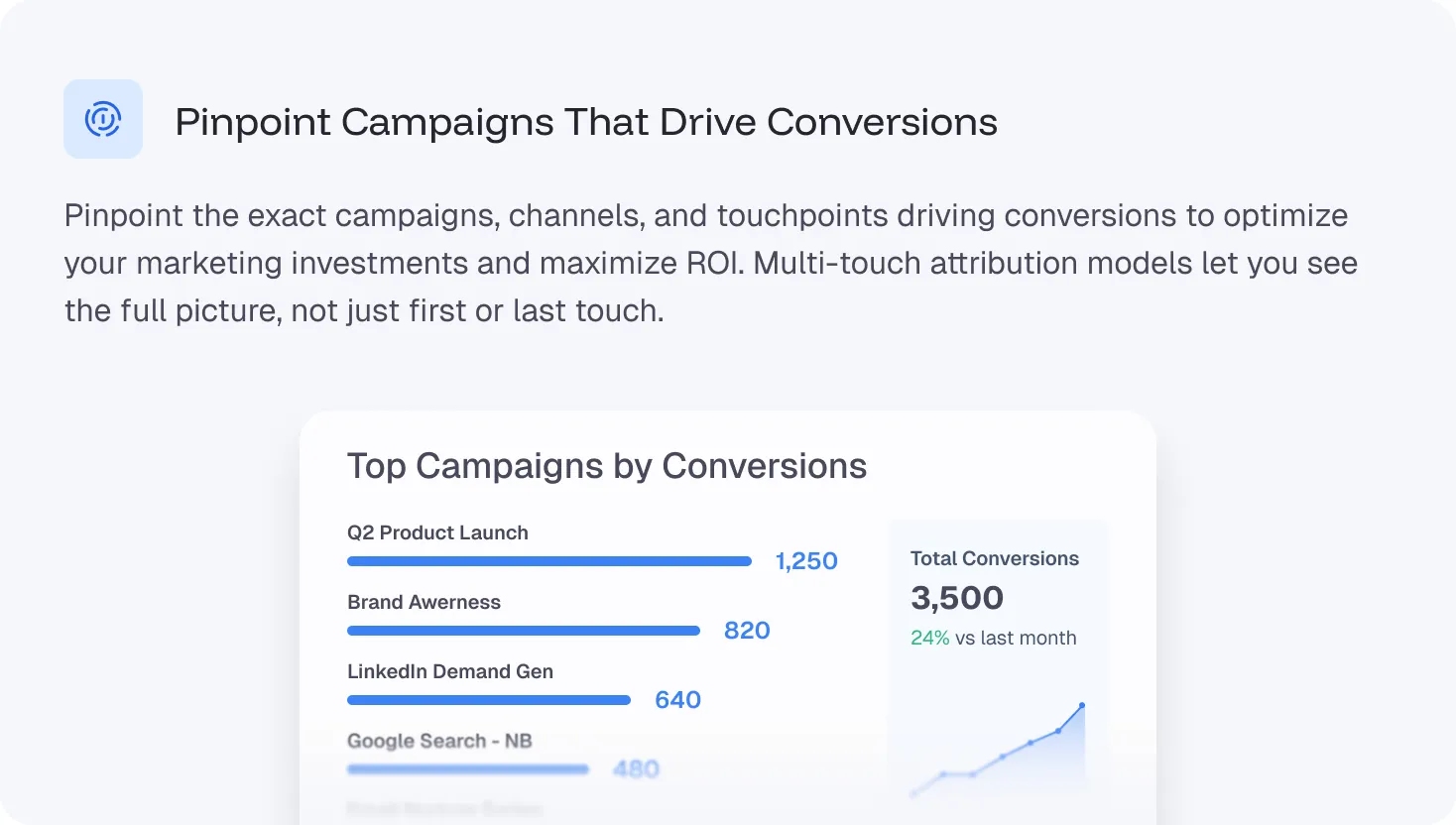Click the faded 480 conversions value

pyautogui.click(x=636, y=769)
